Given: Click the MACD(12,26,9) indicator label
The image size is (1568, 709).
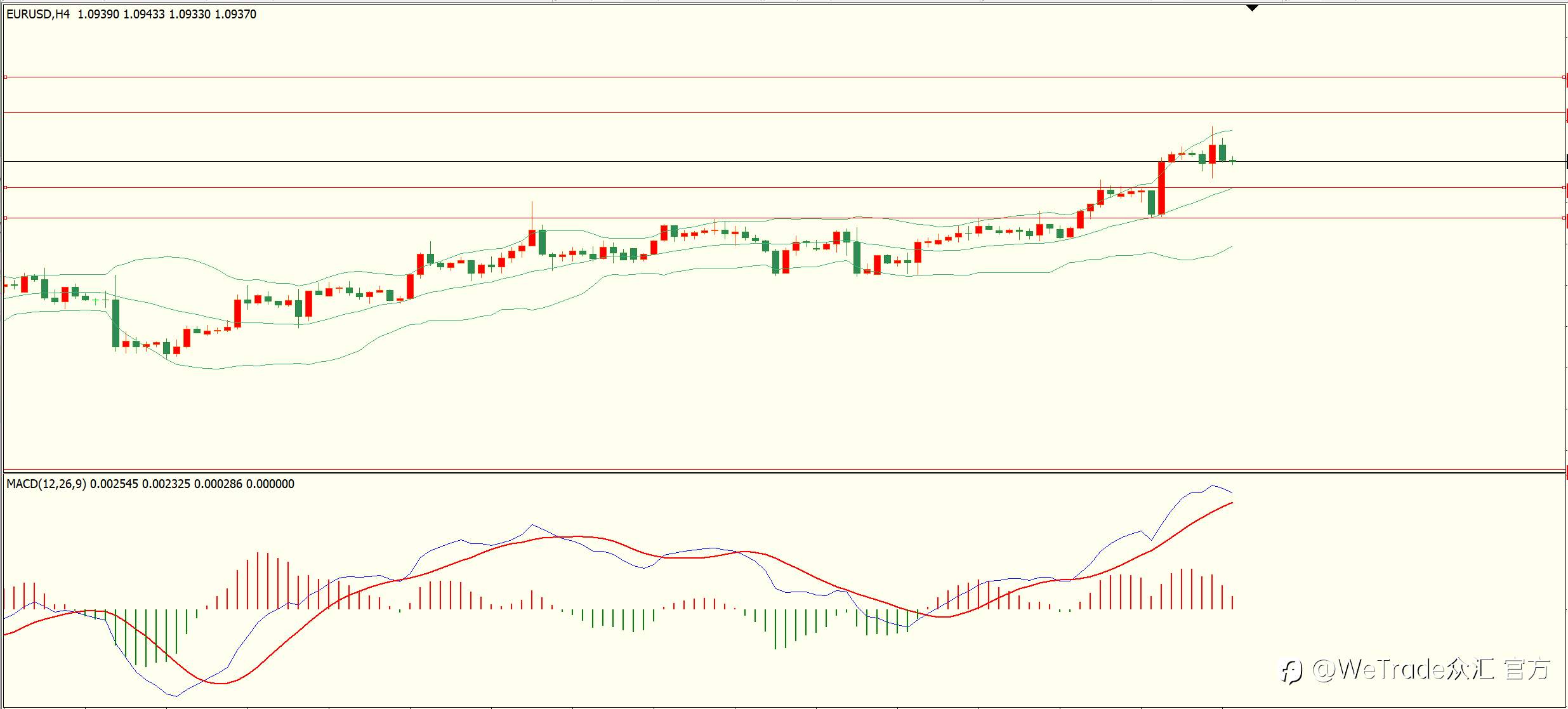Looking at the screenshot, I should (46, 484).
